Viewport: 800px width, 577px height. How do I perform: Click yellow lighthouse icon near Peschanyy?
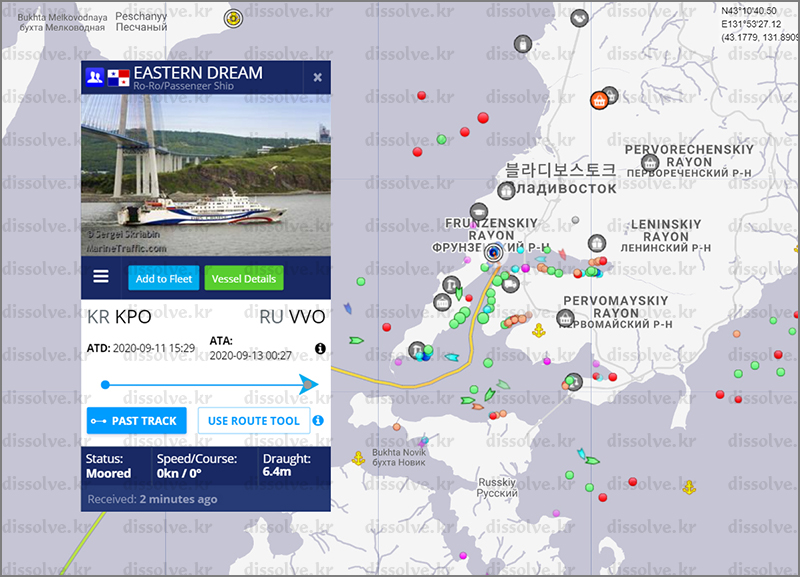(x=233, y=19)
